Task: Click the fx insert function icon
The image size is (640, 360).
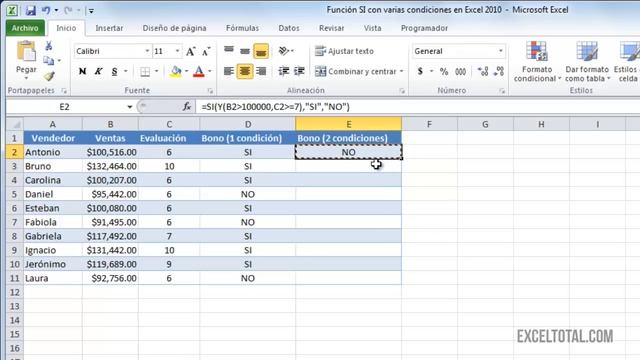Action: [x=187, y=107]
